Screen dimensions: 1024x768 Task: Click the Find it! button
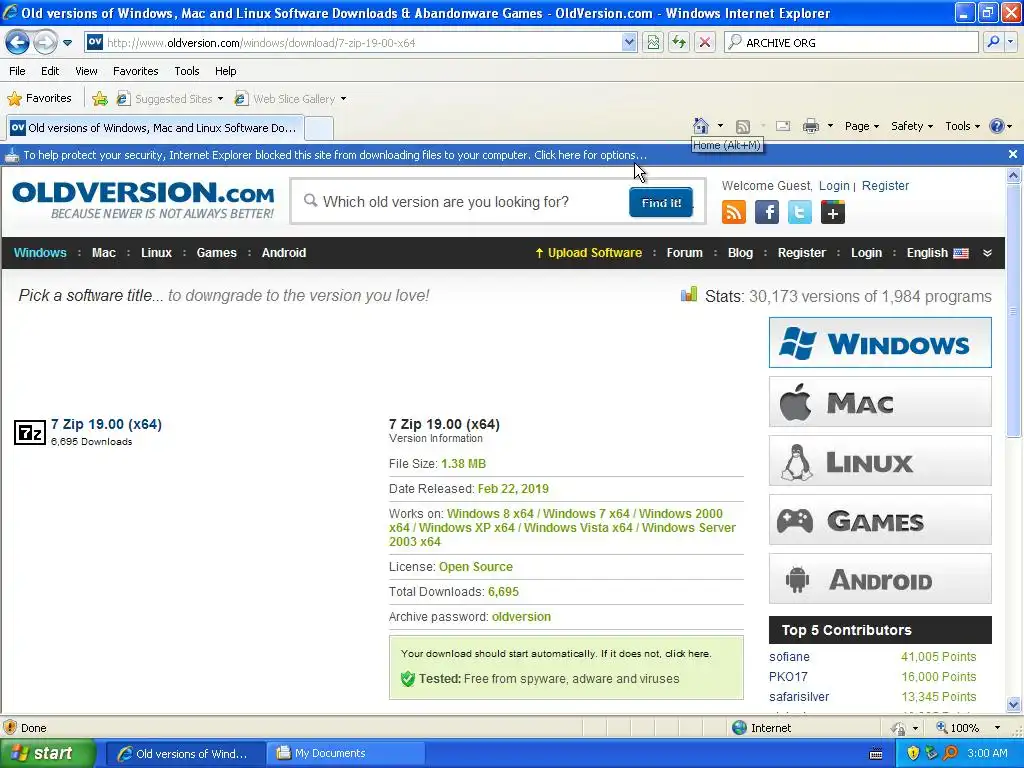click(x=661, y=202)
